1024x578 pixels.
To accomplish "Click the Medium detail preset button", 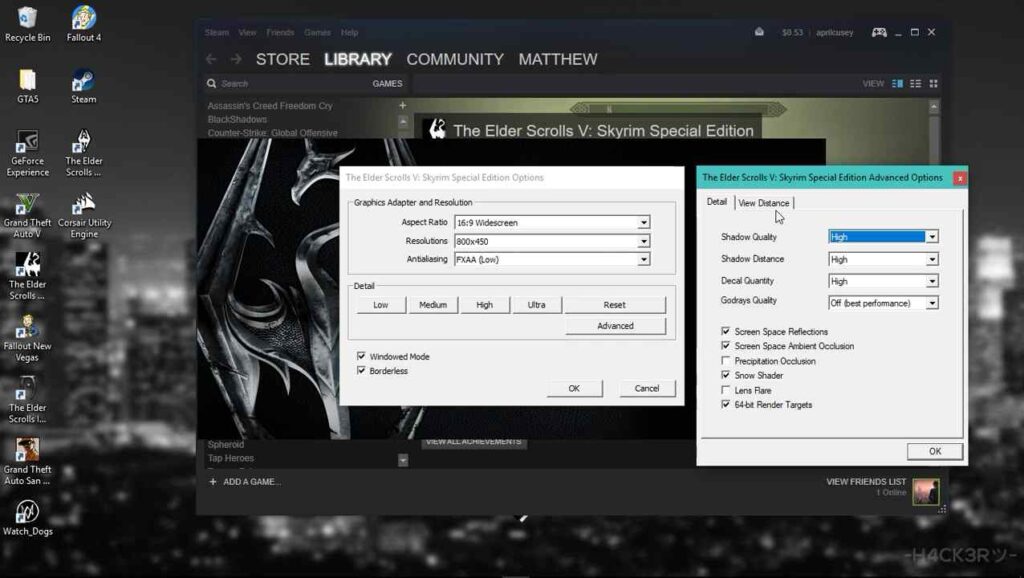I will pos(433,305).
